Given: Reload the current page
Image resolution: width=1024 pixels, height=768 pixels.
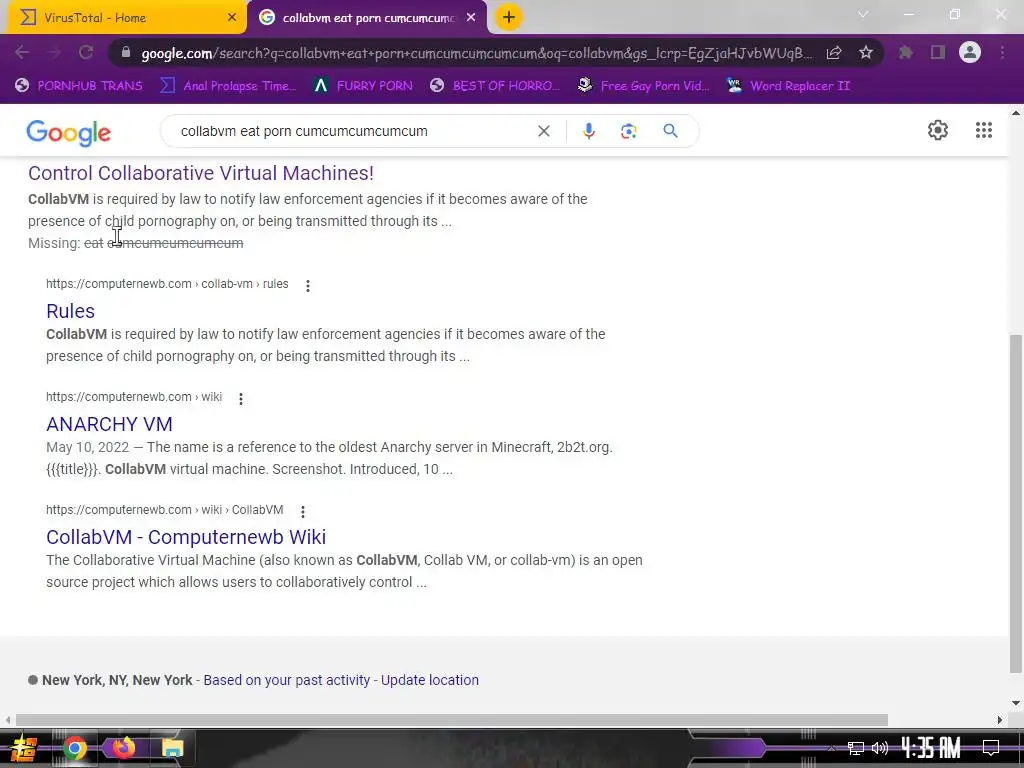Looking at the screenshot, I should click(x=86, y=52).
